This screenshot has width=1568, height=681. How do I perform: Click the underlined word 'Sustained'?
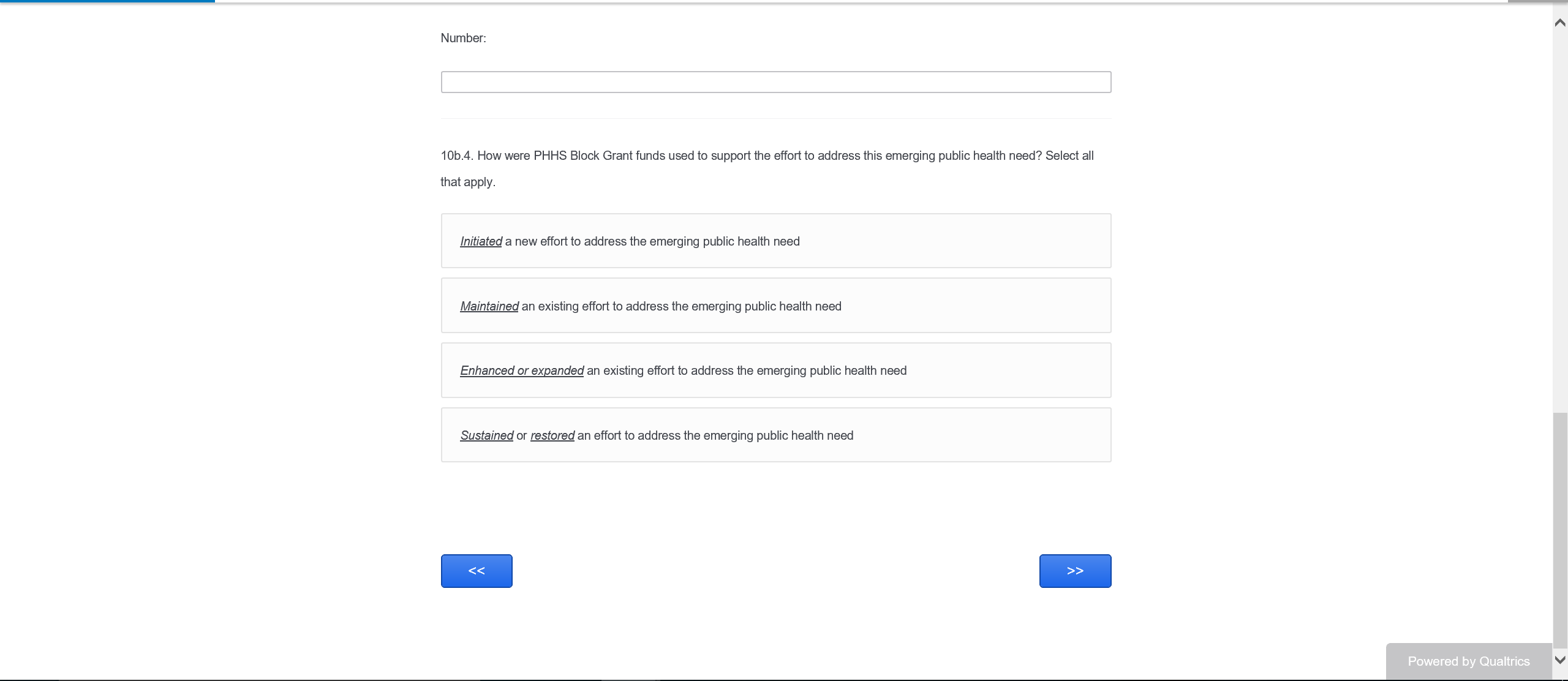[486, 435]
